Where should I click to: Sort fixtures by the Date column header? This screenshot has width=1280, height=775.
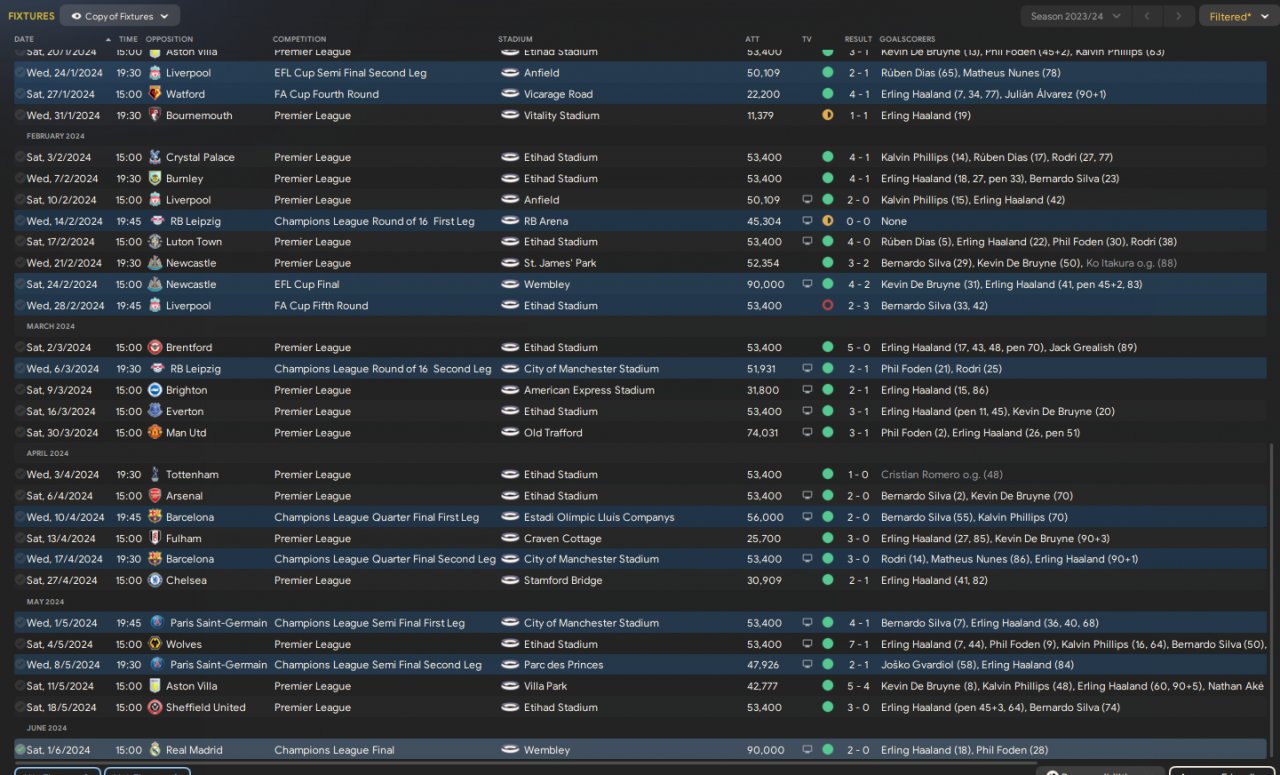pos(24,39)
